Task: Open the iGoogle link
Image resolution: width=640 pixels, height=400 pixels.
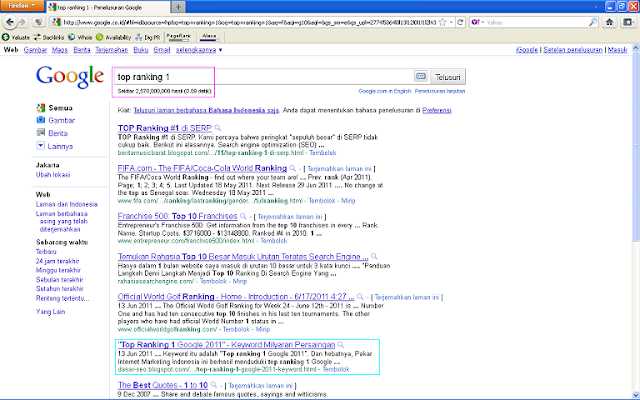Action: [527, 50]
